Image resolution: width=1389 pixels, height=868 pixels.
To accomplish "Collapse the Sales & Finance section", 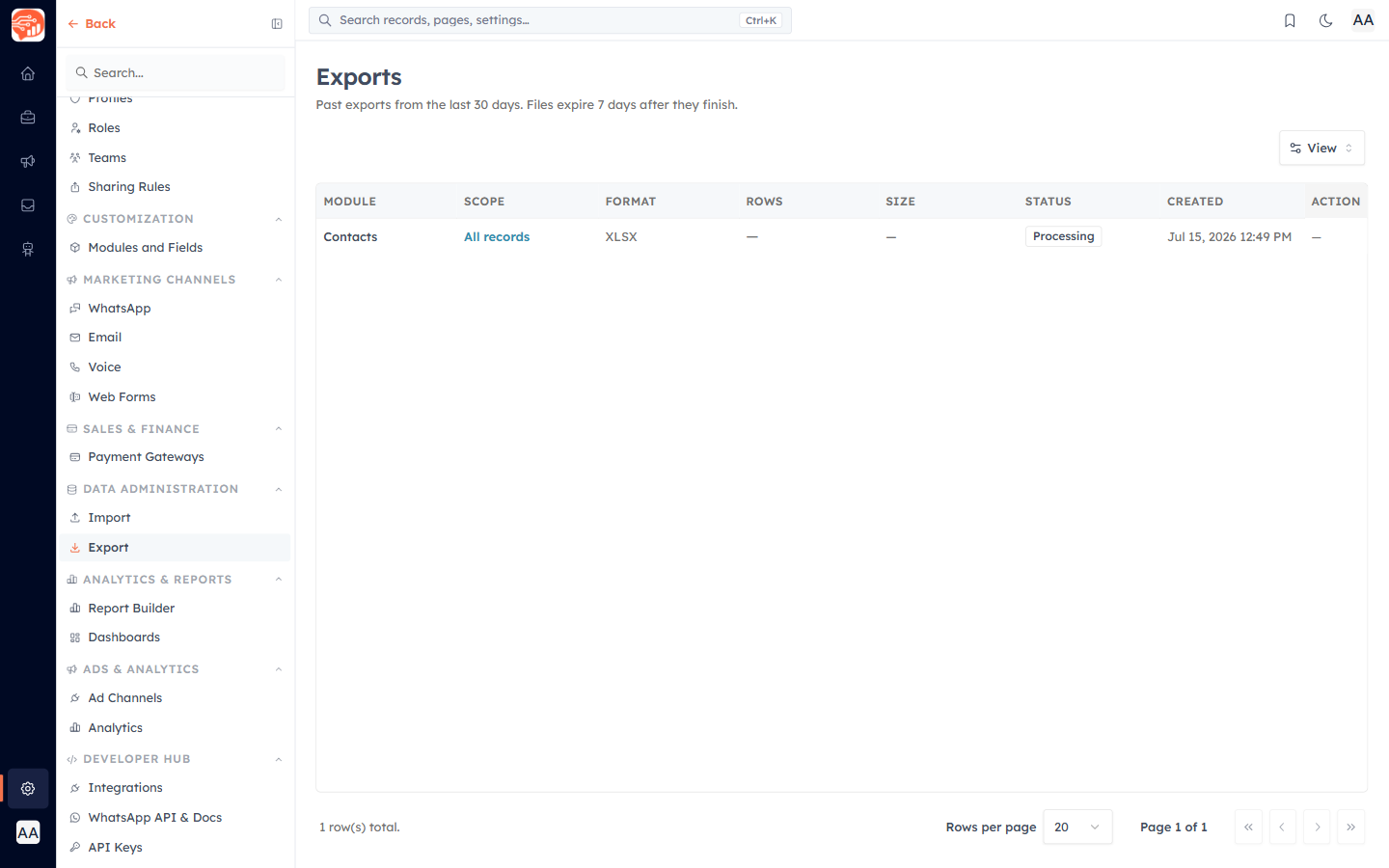I will tap(279, 429).
